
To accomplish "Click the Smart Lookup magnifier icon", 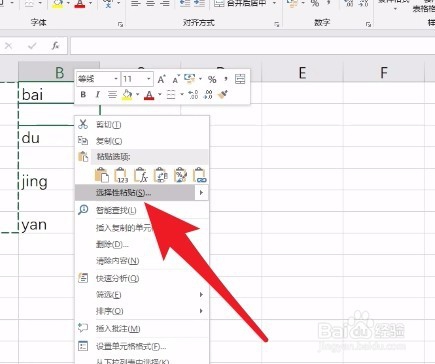I will (x=83, y=210).
